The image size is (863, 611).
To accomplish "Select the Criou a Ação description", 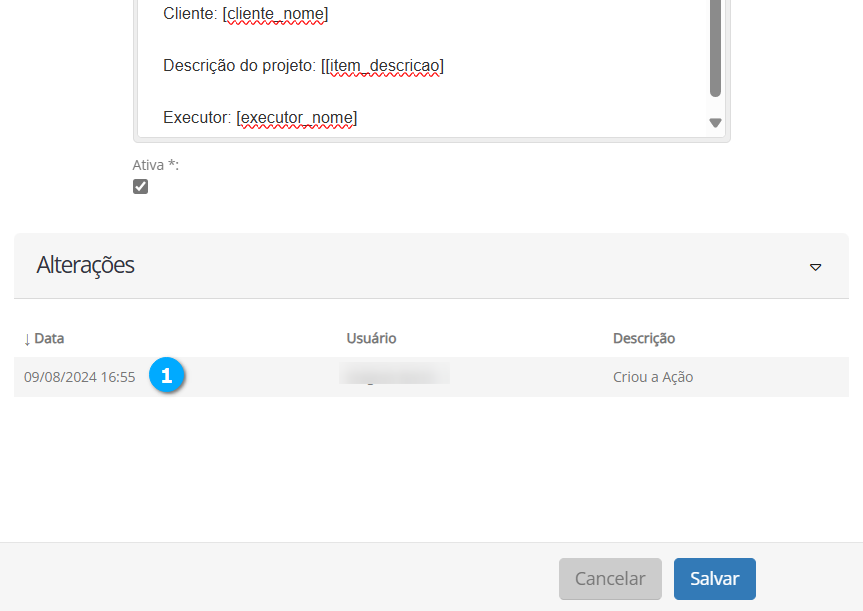I will click(x=652, y=377).
